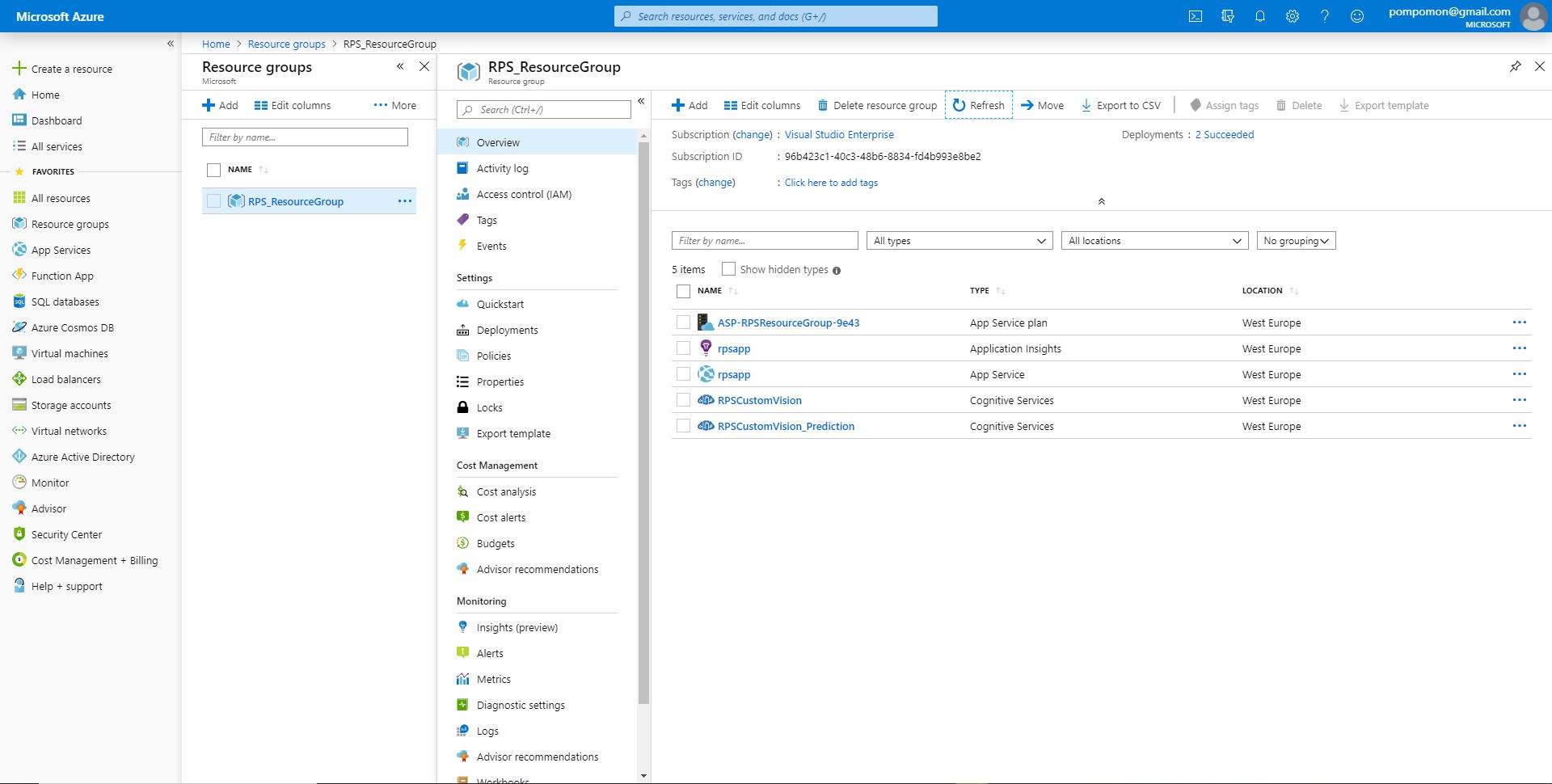Open the All types filter dropdown
Screen dimensions: 1552x784
(959, 241)
